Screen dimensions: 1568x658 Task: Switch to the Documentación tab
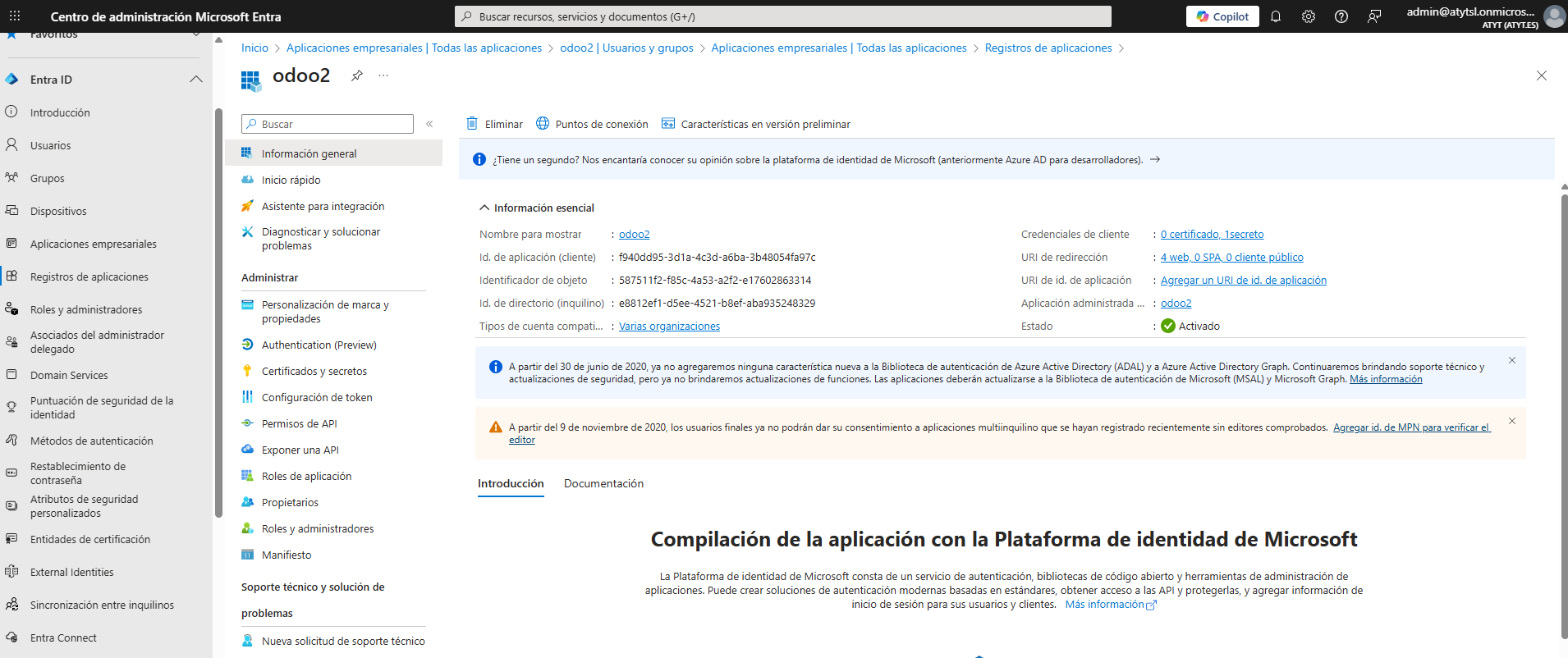pos(603,483)
